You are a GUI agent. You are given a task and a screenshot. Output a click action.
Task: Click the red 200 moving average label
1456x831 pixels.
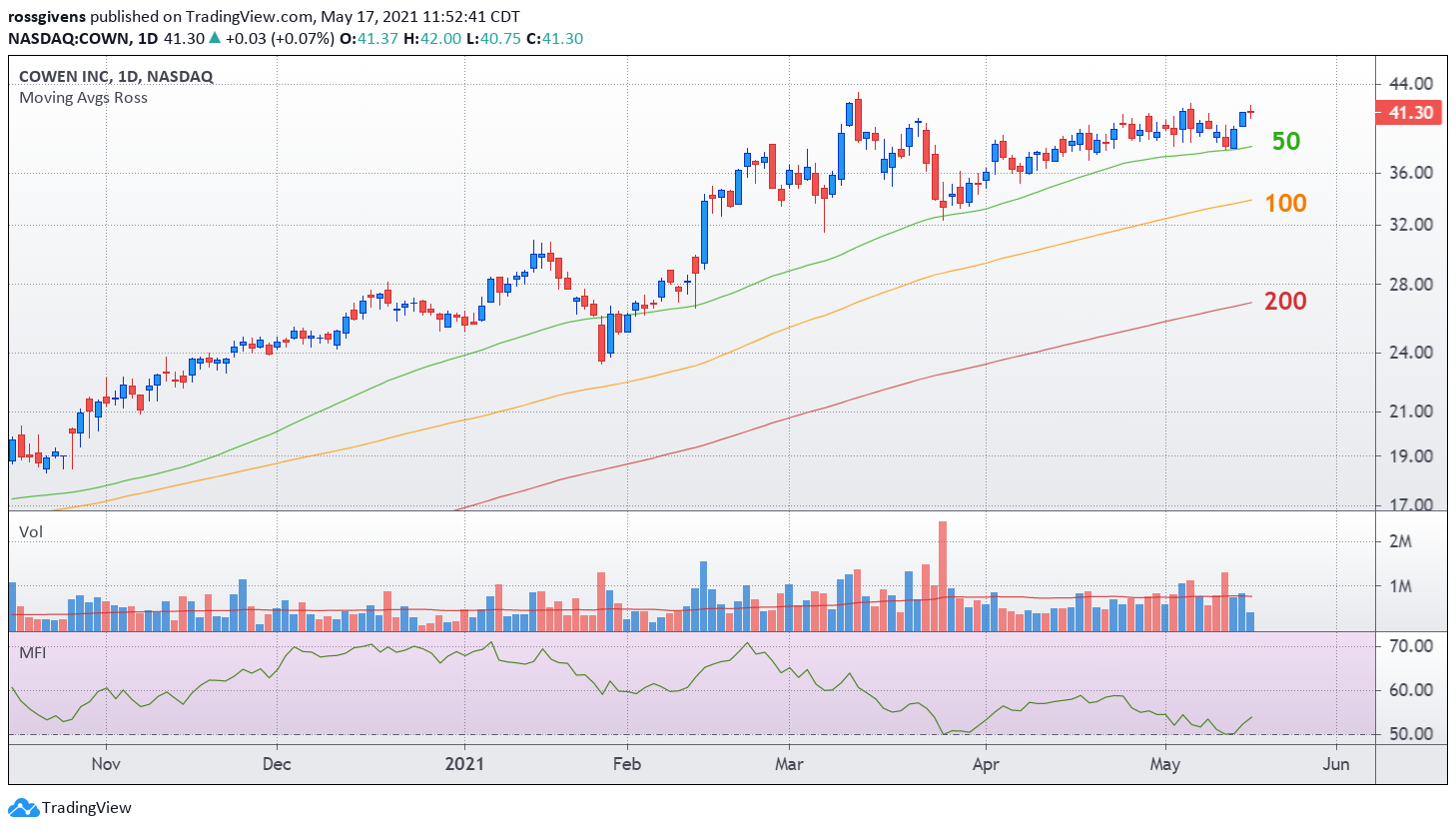tap(1285, 301)
